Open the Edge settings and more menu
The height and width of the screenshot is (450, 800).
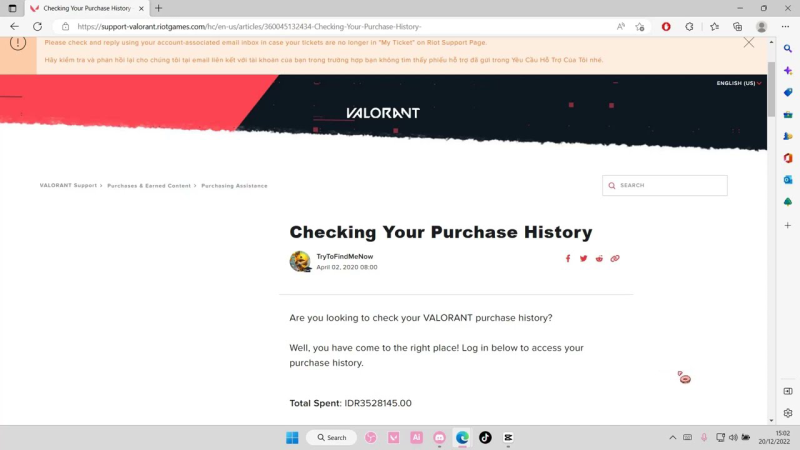click(x=785, y=27)
